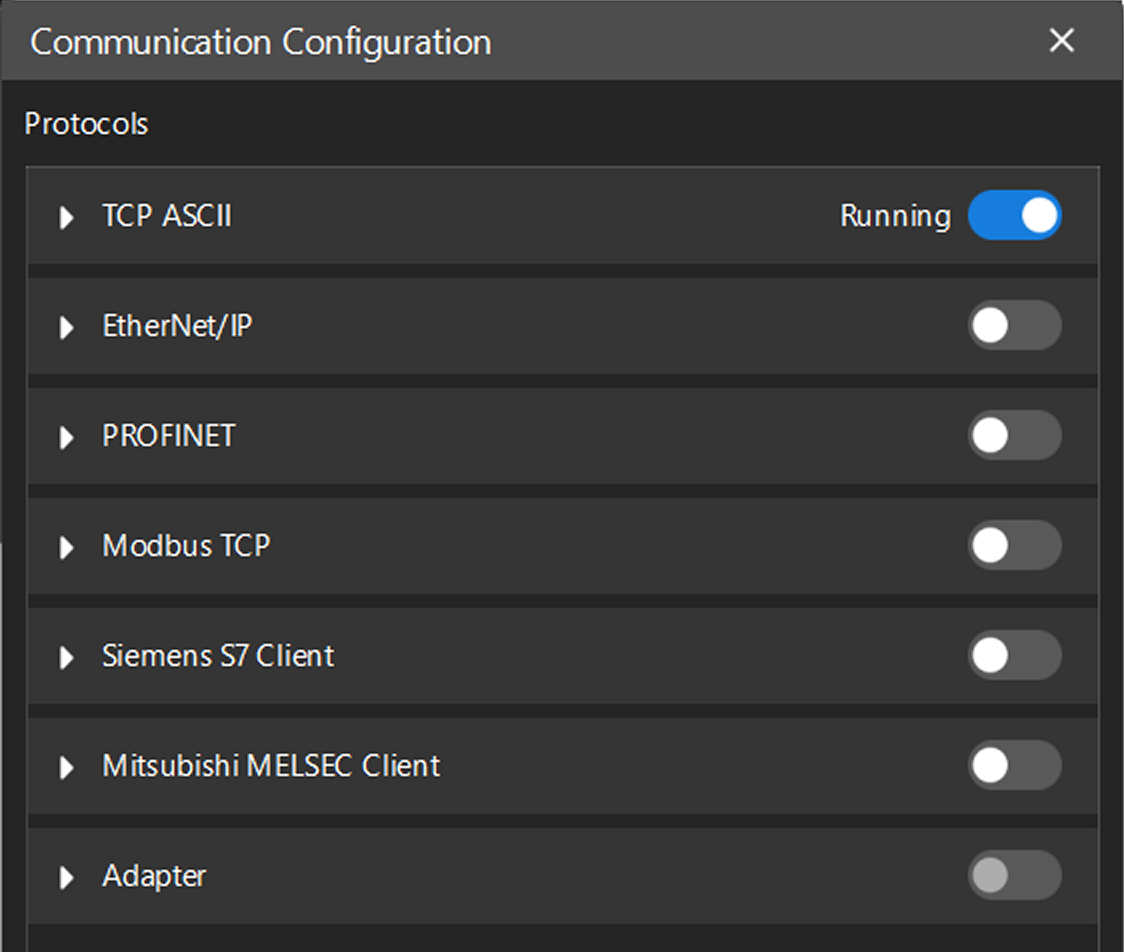The height and width of the screenshot is (952, 1124).
Task: Switch on the Modbus TCP toggle
Action: [x=1014, y=546]
